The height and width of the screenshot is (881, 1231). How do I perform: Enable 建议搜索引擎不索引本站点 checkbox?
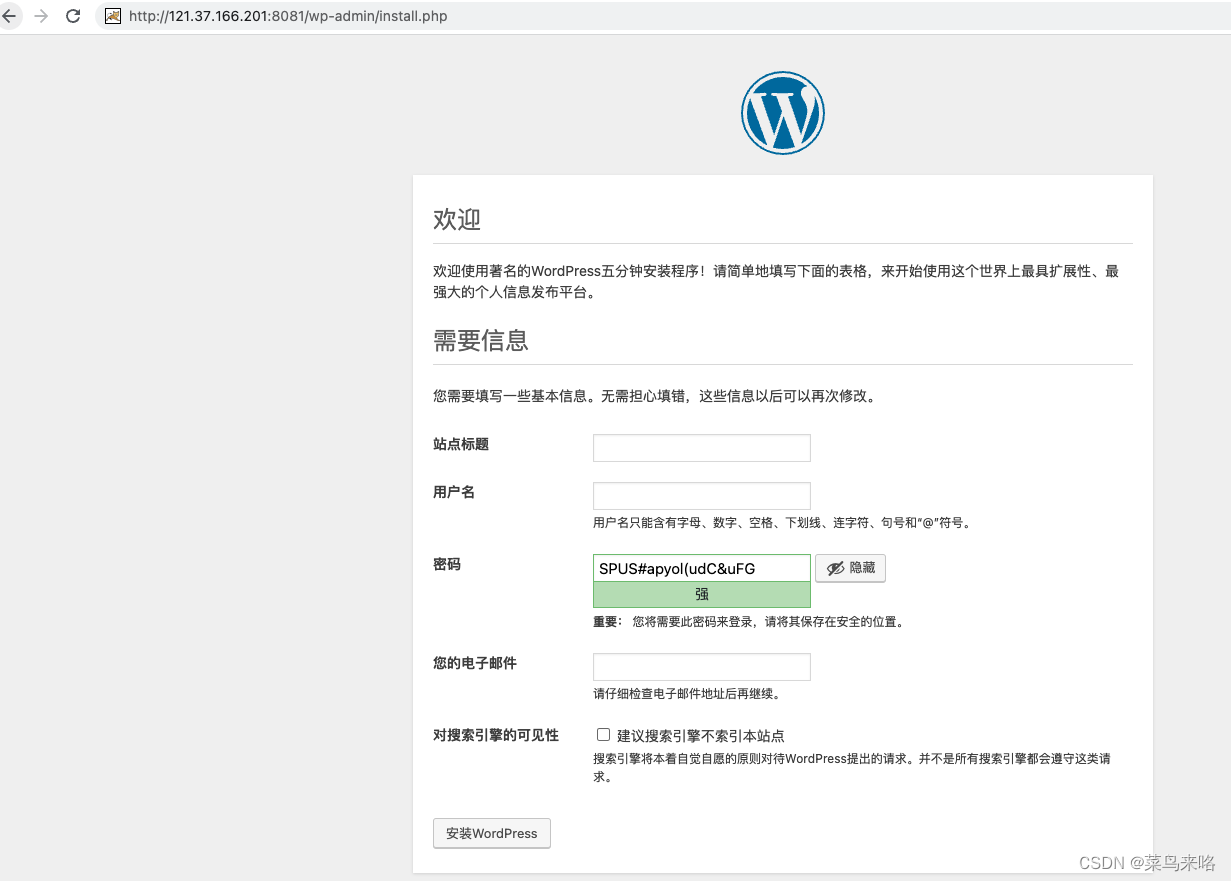tap(603, 735)
